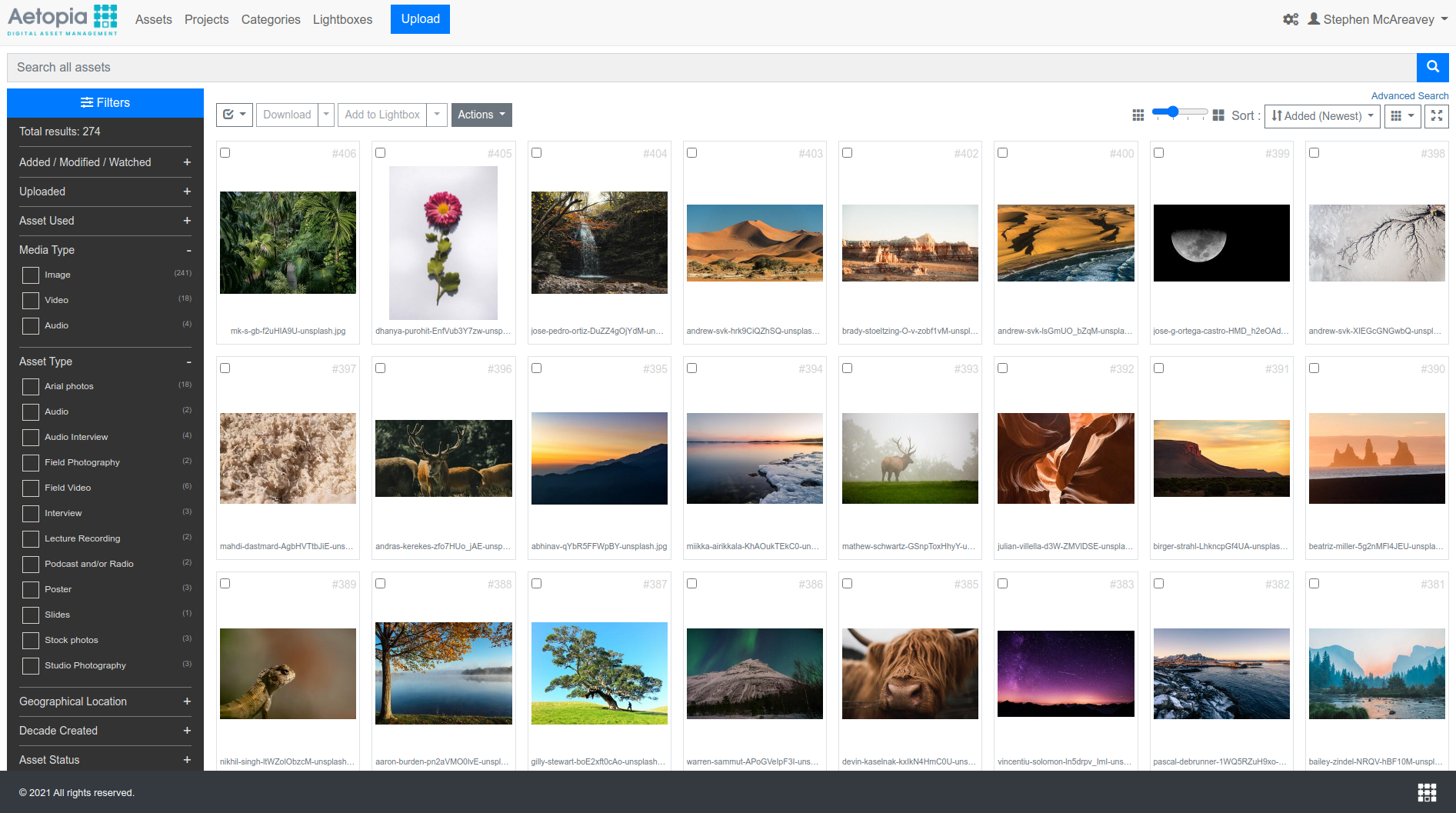Open the Lightboxes menu
The width and height of the screenshot is (1456, 813).
point(342,19)
